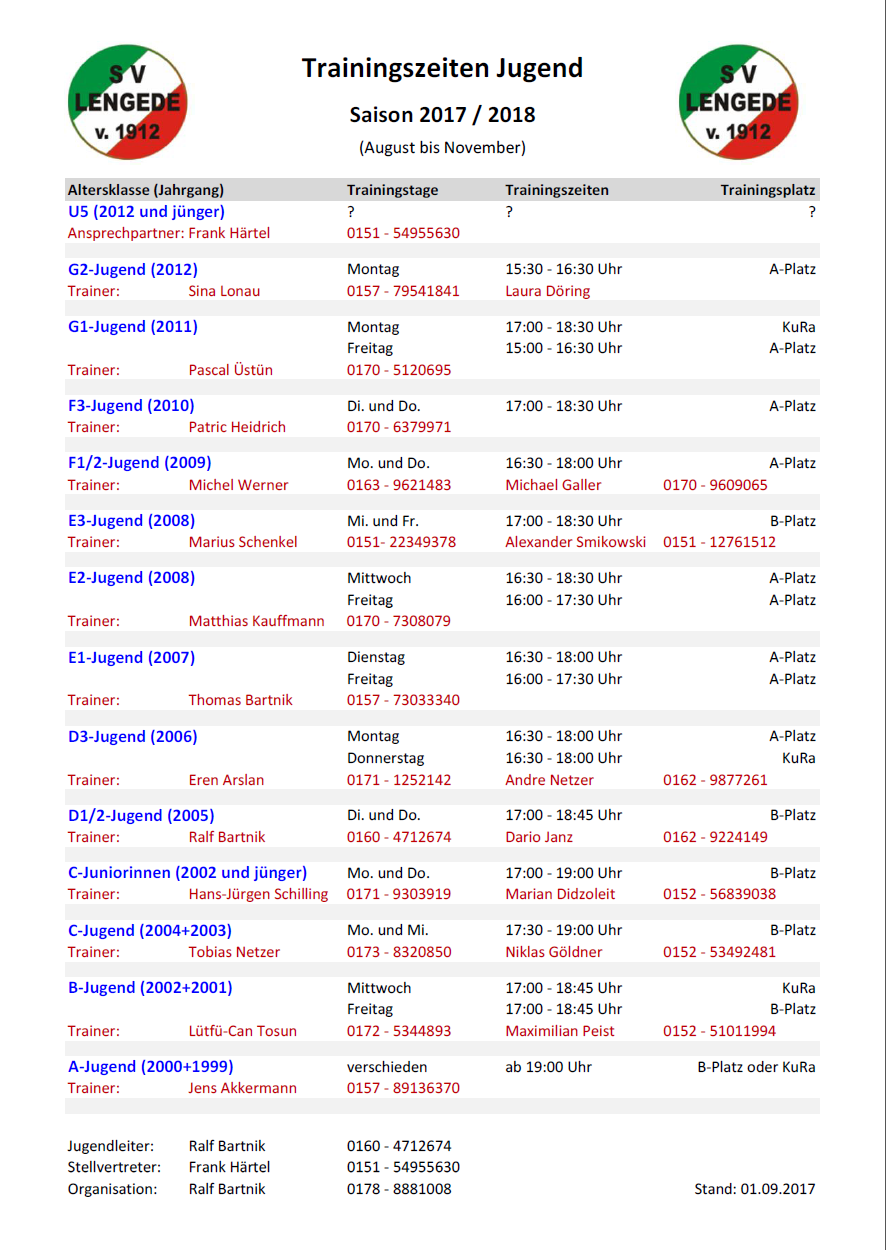Select the 'E1-Jugend (2007)' heading
Screen dimensions: 886x1250
tap(131, 657)
